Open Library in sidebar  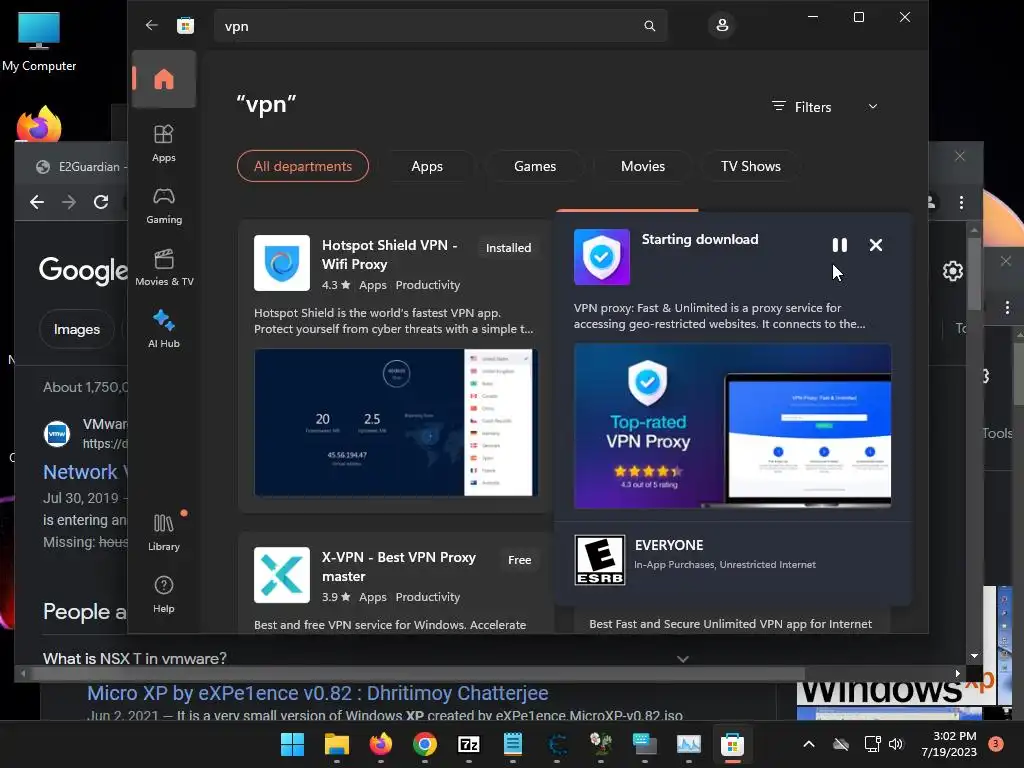click(x=164, y=532)
